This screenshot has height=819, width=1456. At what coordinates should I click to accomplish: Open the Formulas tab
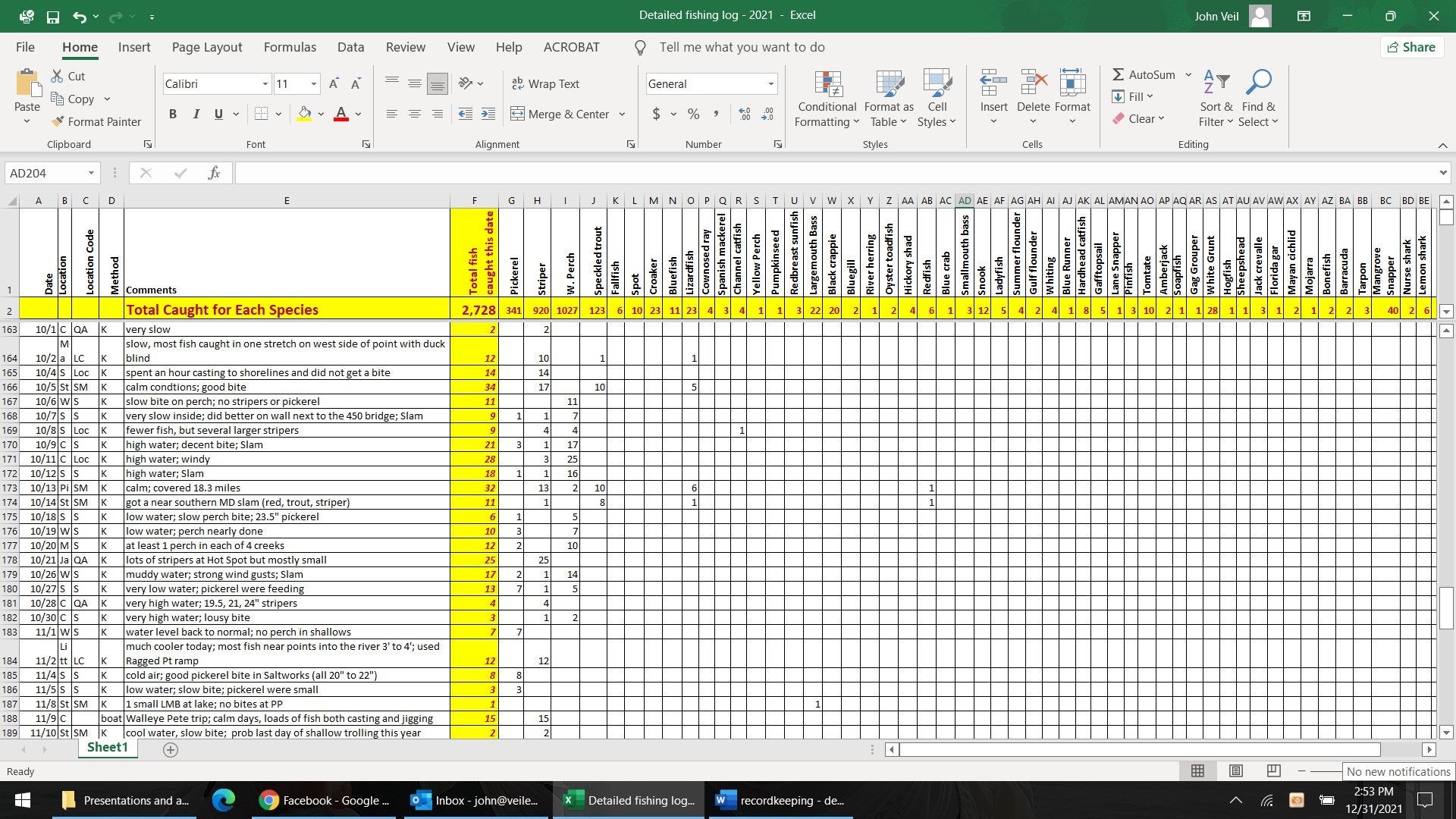coord(290,47)
